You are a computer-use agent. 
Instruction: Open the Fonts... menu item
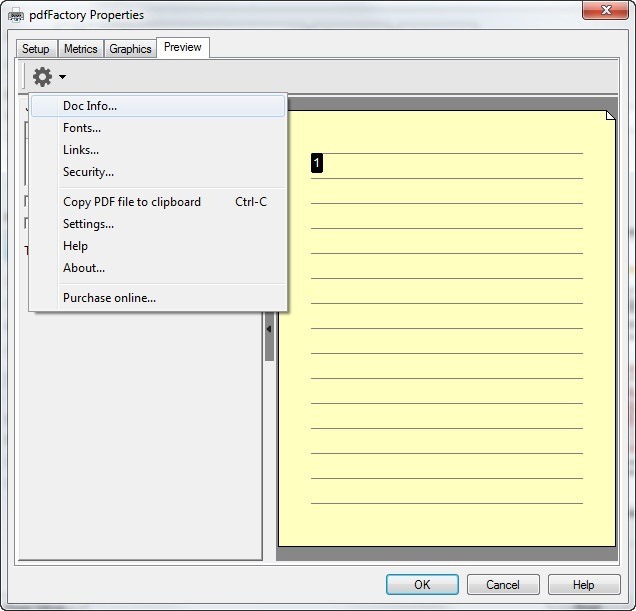pyautogui.click(x=158, y=128)
